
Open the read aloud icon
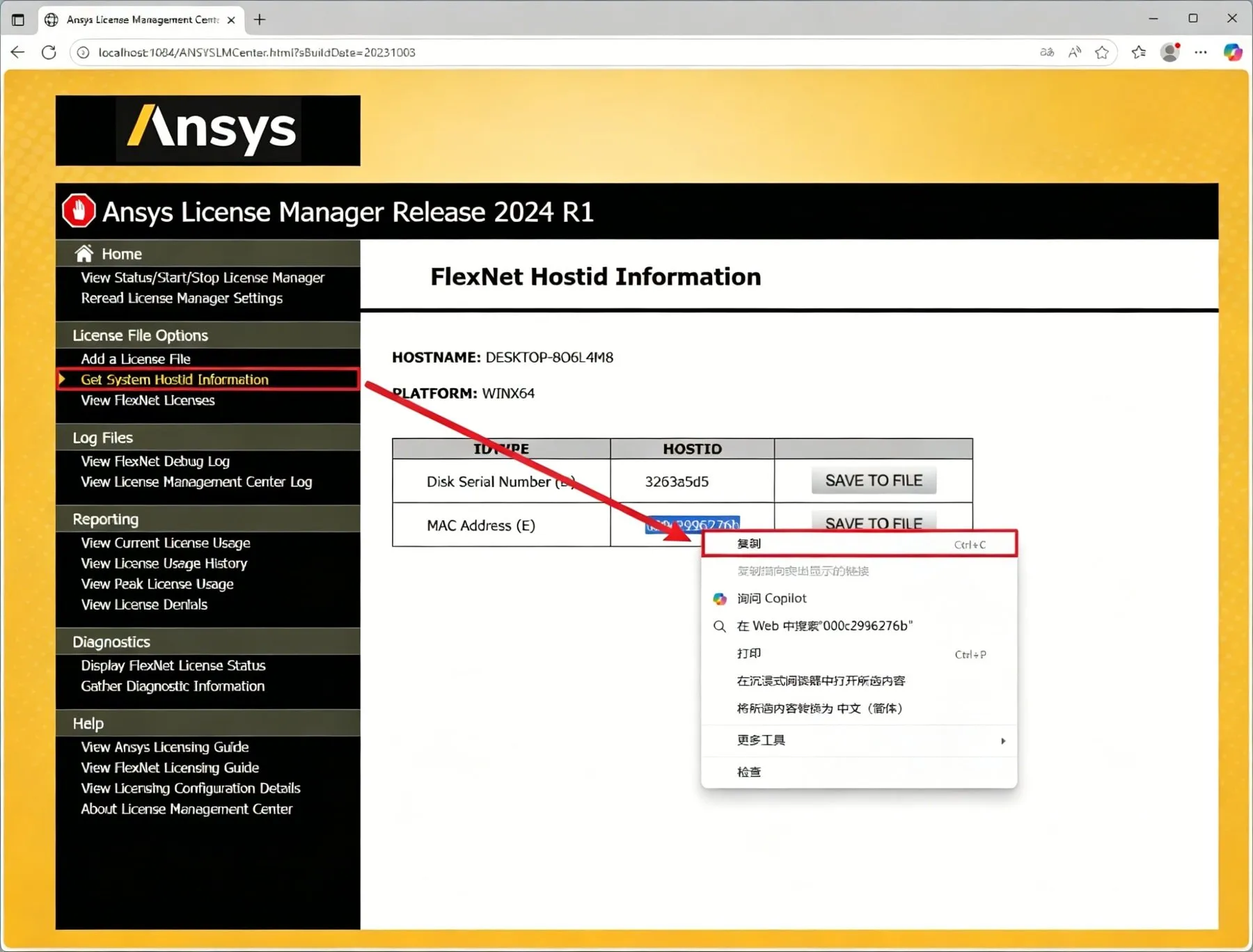click(1075, 52)
